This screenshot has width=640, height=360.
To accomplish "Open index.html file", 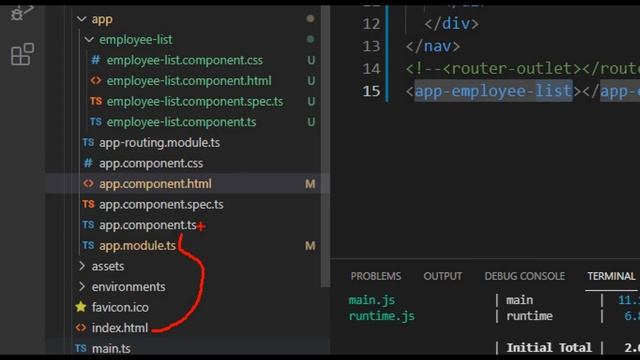I will (120, 328).
